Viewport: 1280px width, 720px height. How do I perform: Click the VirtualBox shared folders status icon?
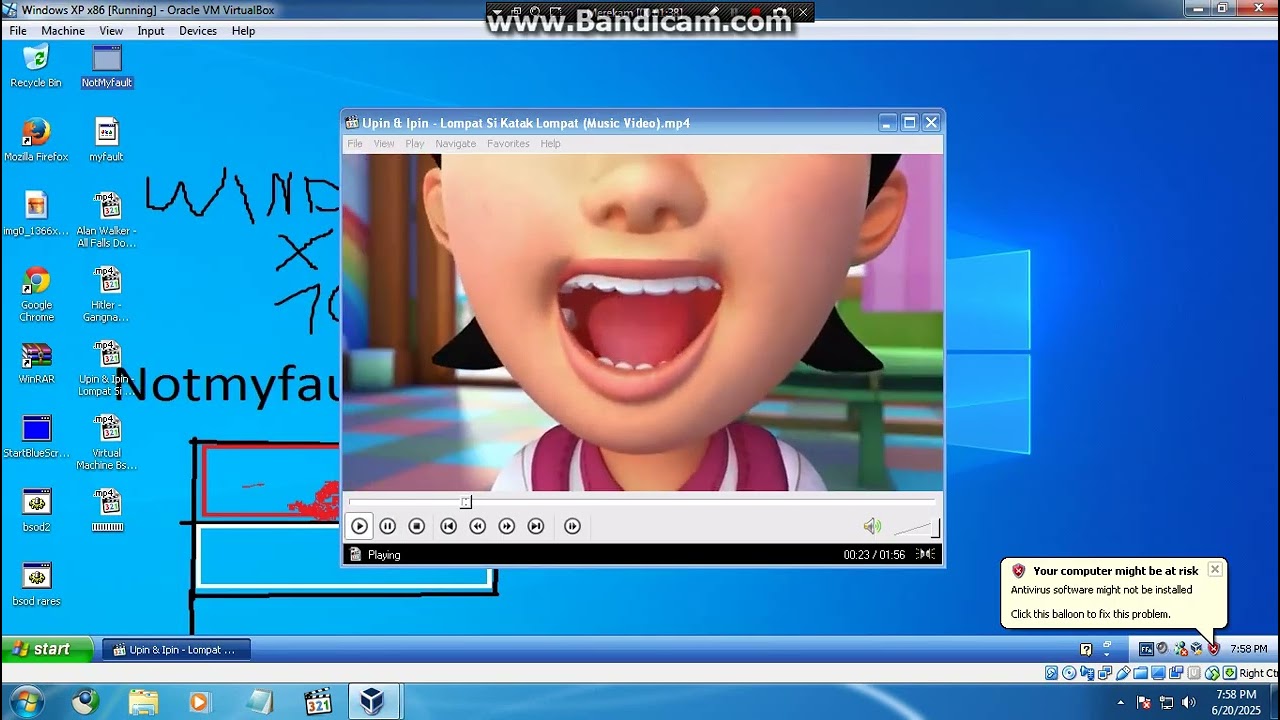coord(1141,673)
